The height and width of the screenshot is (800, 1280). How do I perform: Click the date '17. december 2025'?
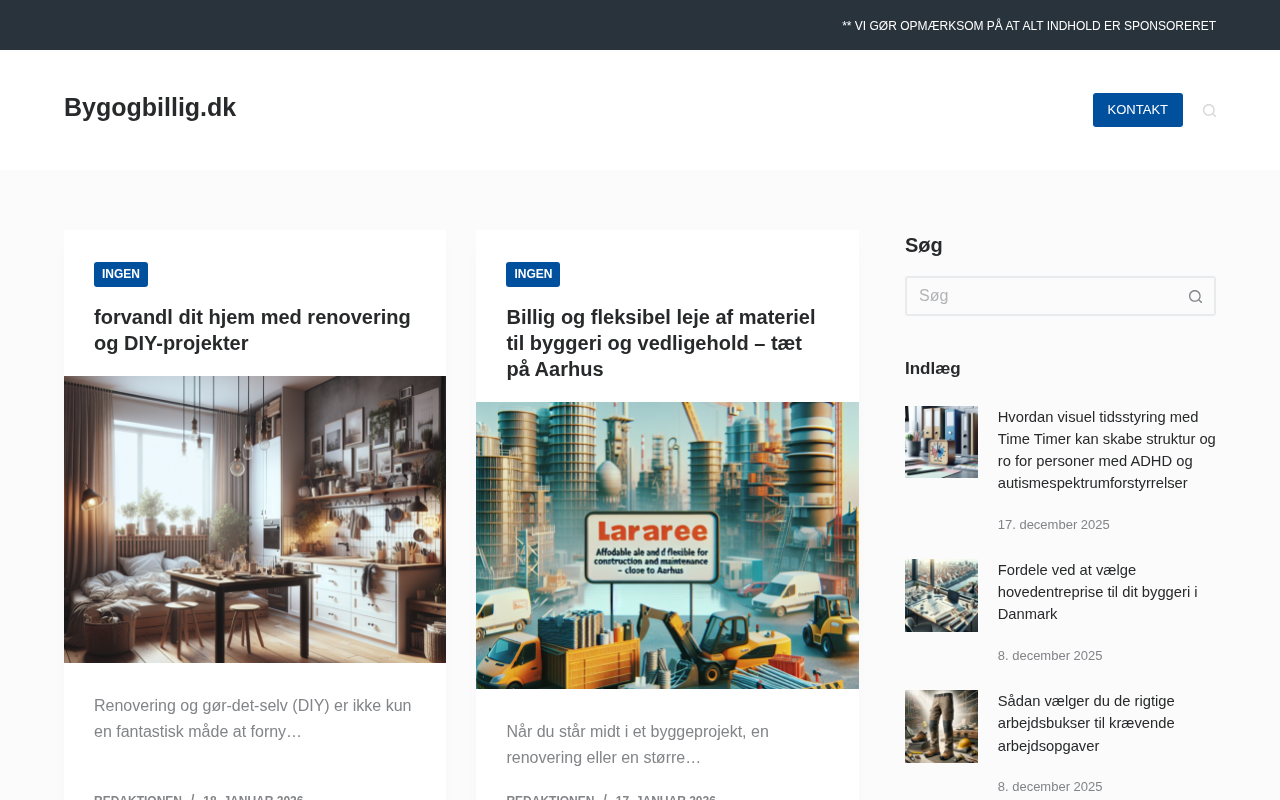[1054, 525]
